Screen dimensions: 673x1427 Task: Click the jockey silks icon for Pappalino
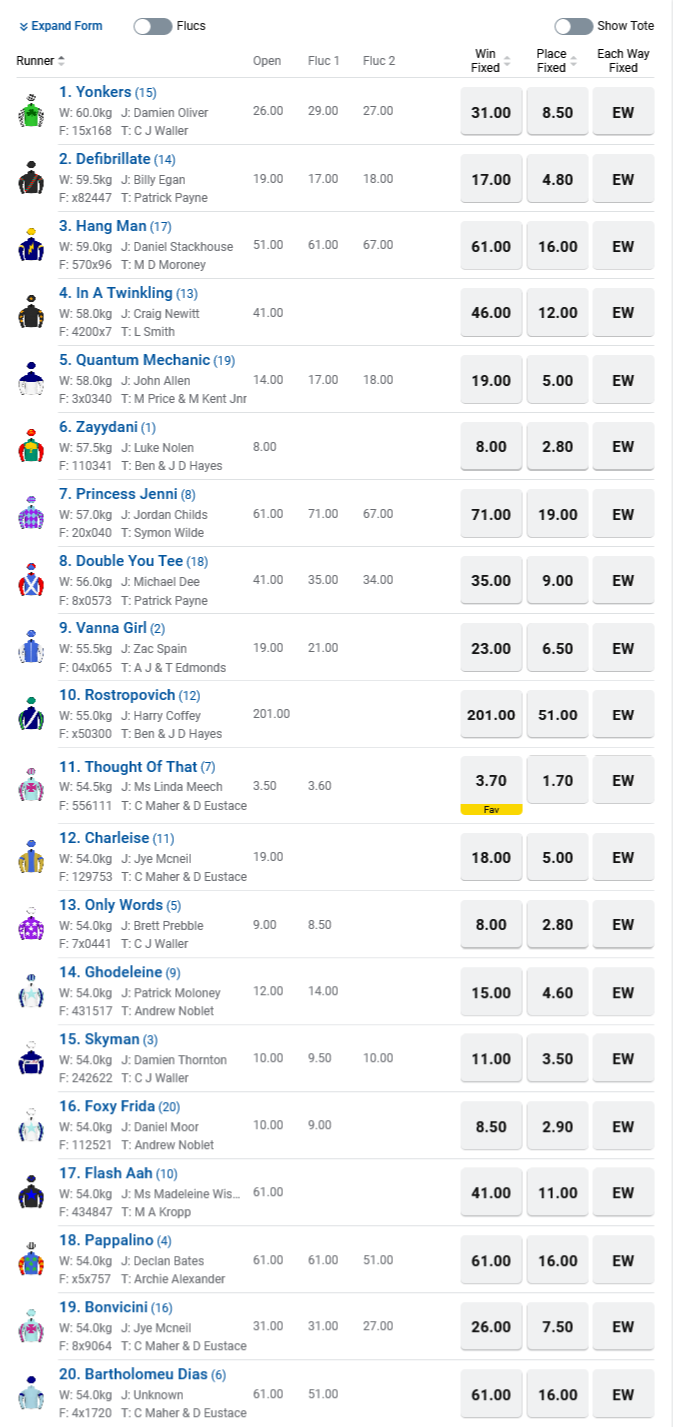pos(31,1259)
